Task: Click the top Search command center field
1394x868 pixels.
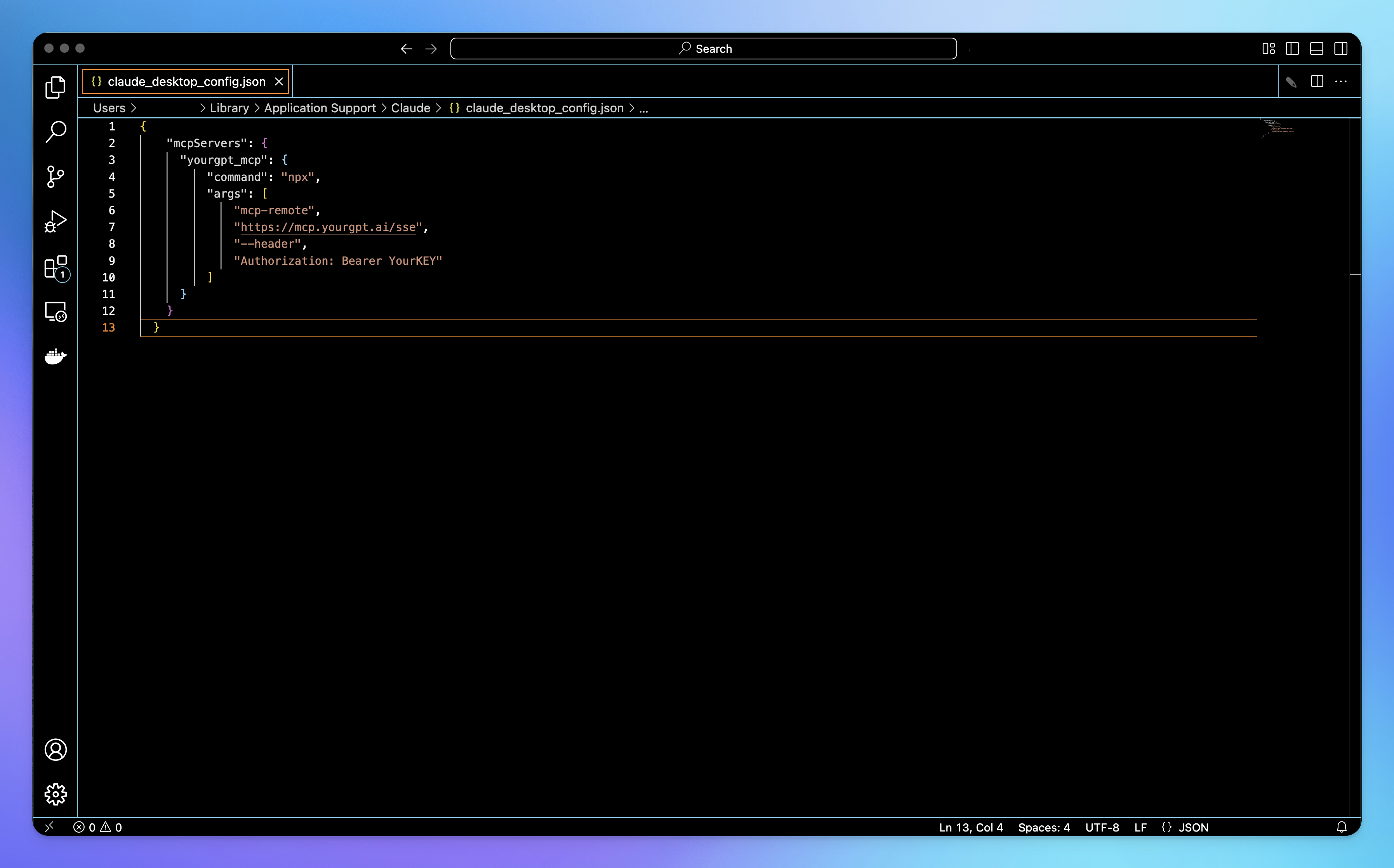Action: (x=703, y=49)
